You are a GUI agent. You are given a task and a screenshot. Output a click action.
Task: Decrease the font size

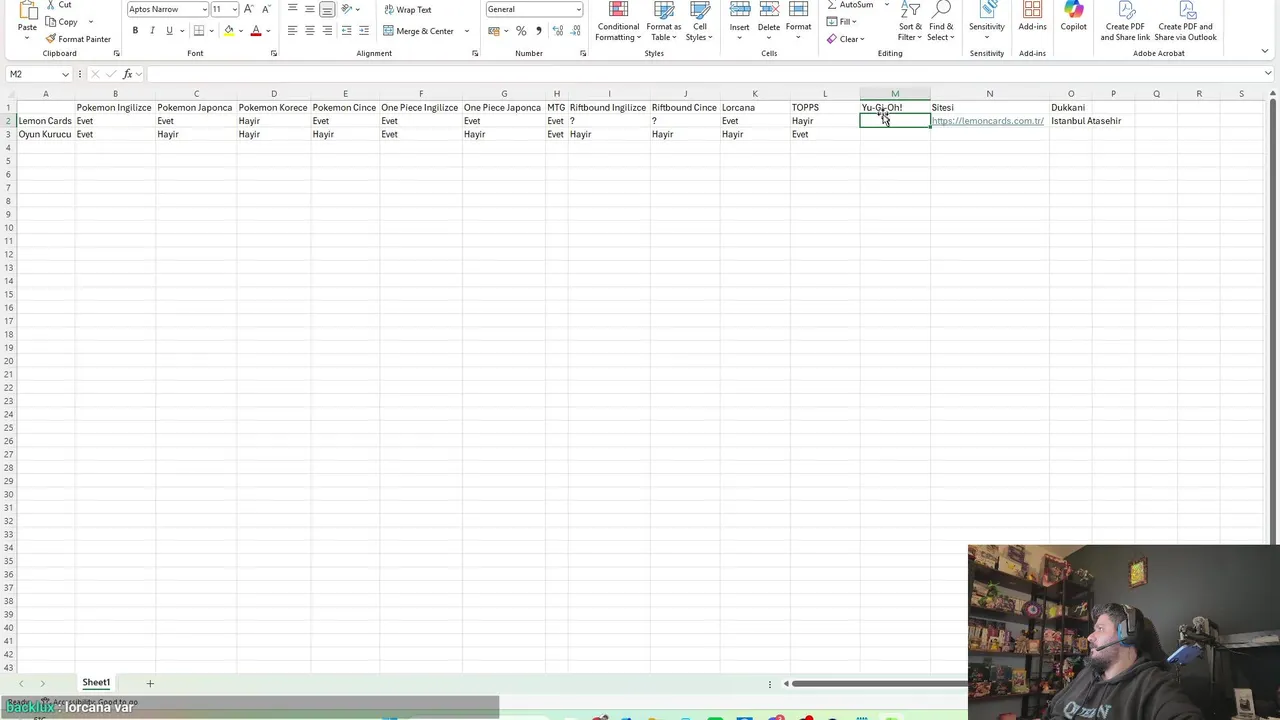click(x=265, y=9)
